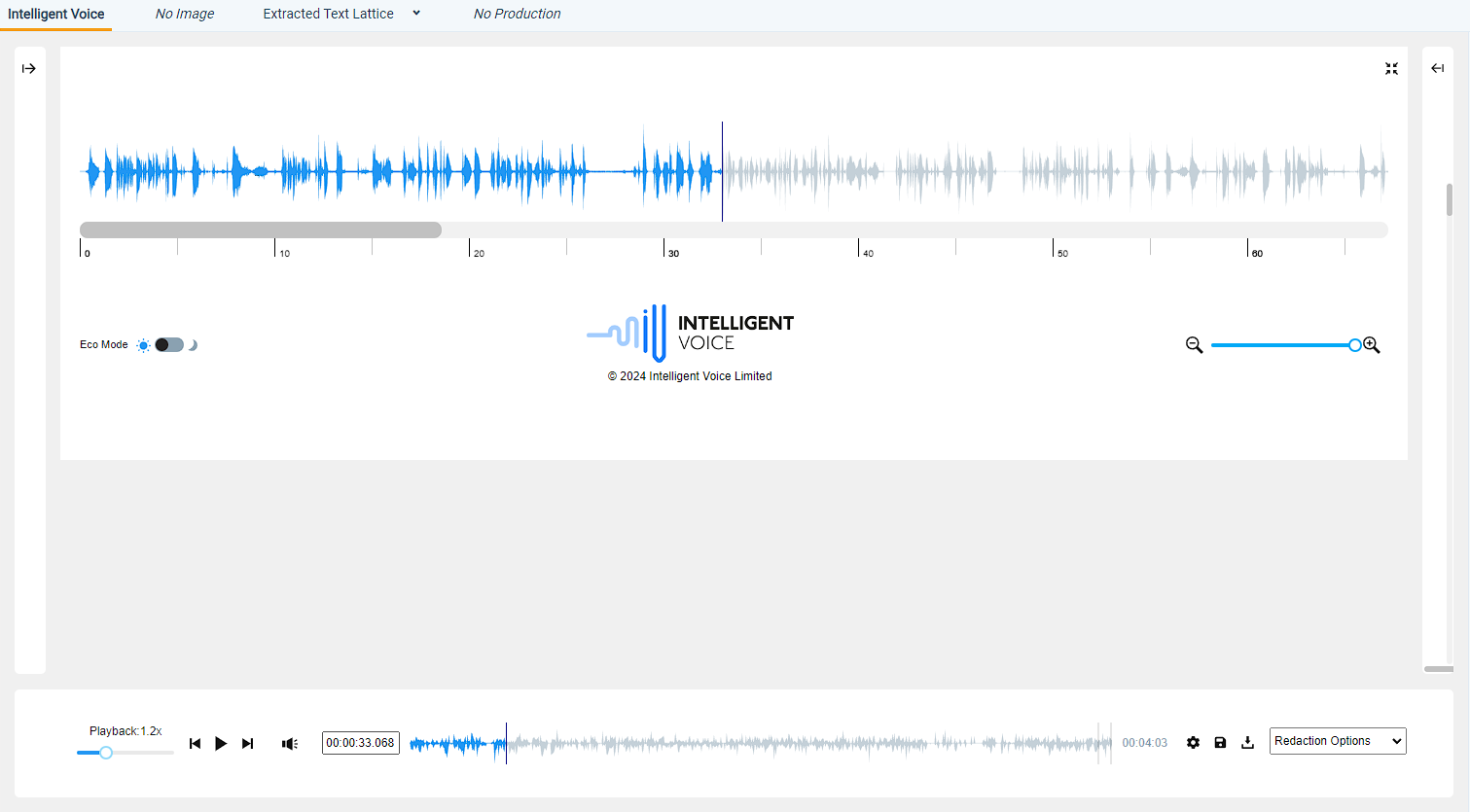Viewport: 1470px width, 812px height.
Task: Skip to the next segment
Action: pos(247,743)
